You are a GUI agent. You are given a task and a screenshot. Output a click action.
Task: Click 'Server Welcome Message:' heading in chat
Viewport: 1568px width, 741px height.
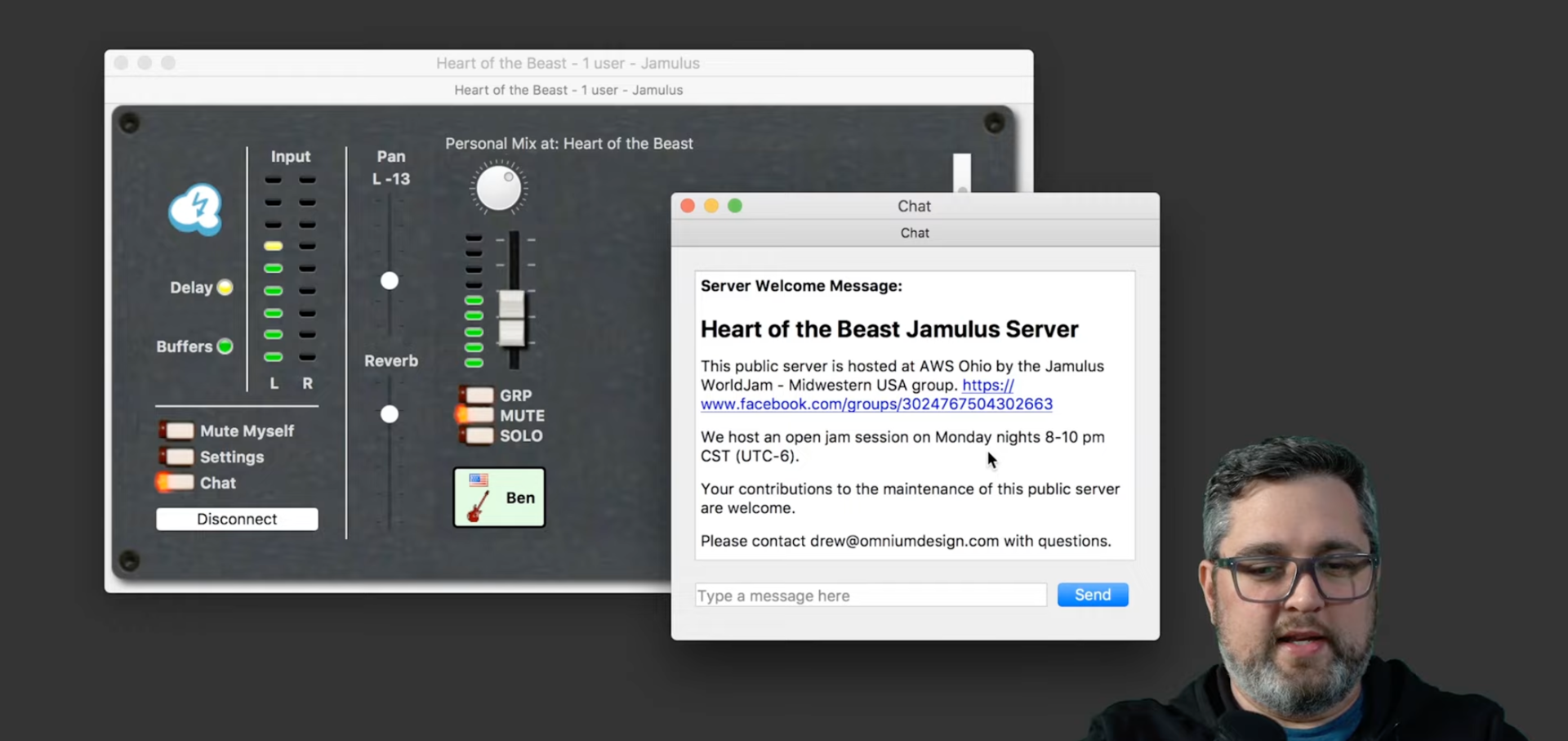[x=801, y=286]
